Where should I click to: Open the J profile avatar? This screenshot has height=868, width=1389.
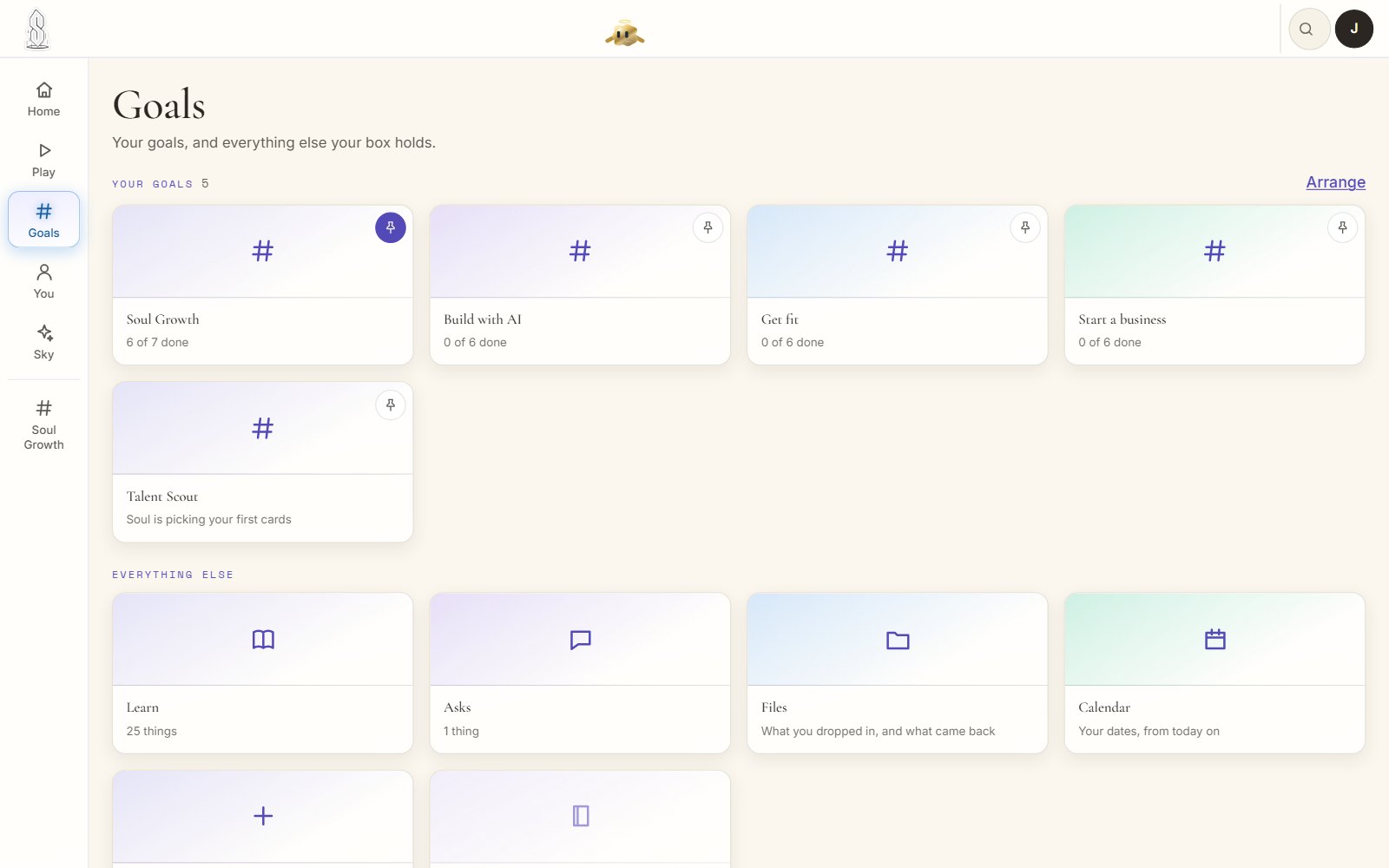(1354, 29)
